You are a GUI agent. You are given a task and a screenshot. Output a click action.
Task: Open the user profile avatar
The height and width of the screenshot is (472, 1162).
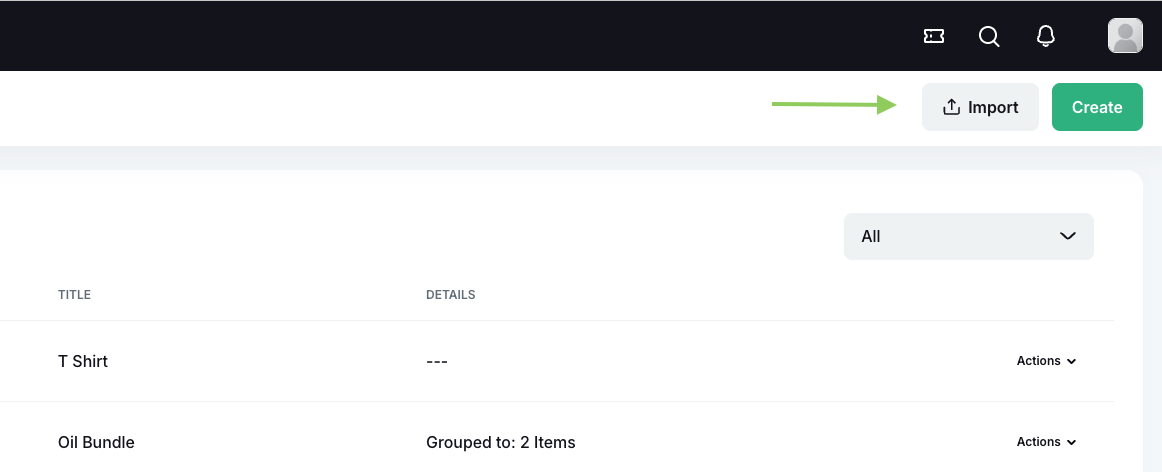(1125, 36)
